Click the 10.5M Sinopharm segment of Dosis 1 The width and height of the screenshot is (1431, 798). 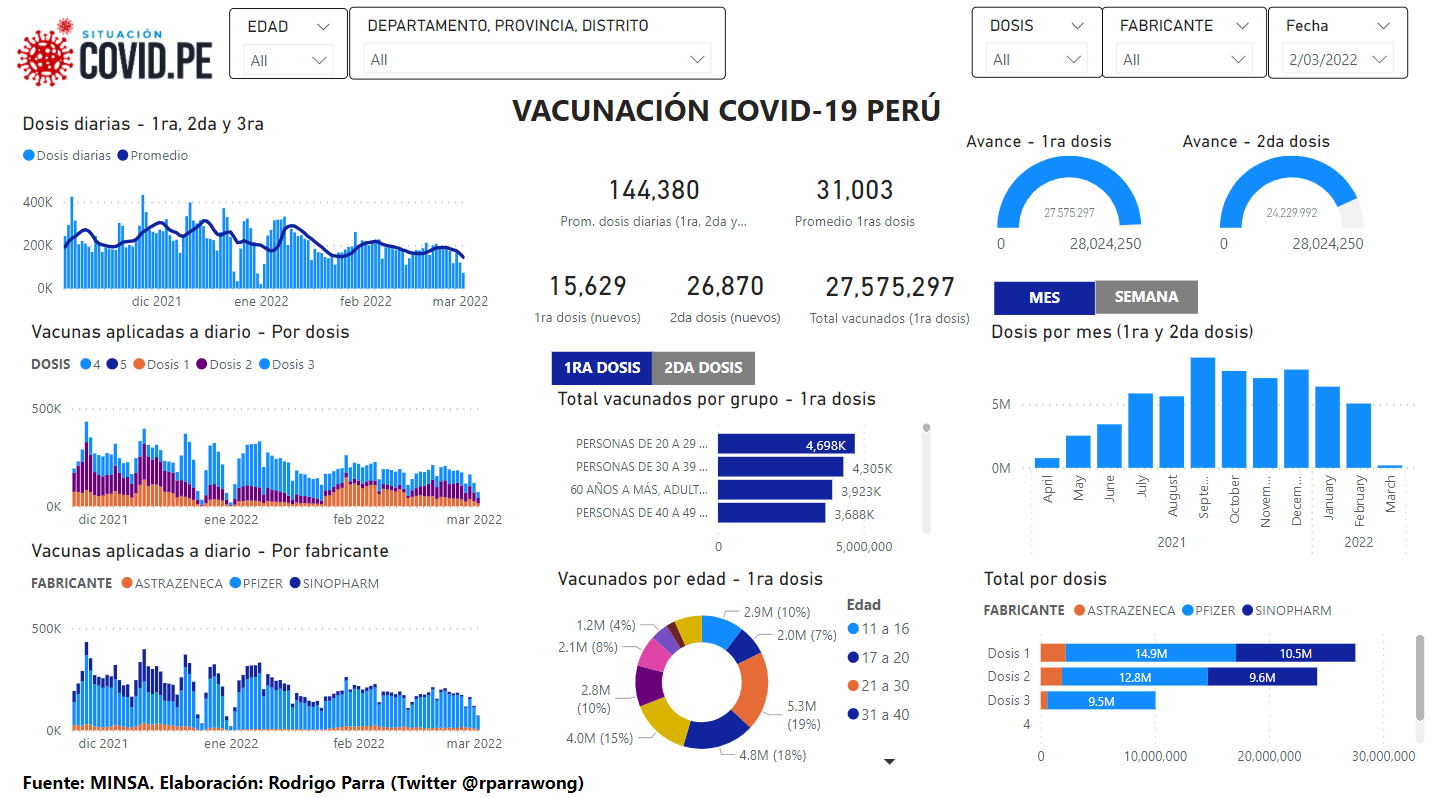pyautogui.click(x=1296, y=653)
